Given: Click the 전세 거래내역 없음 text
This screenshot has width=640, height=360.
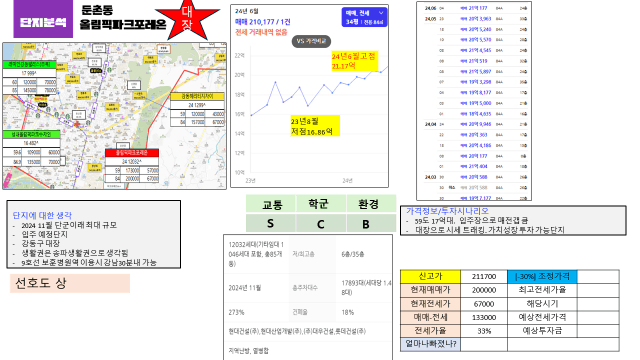Looking at the screenshot, I should [261, 32].
